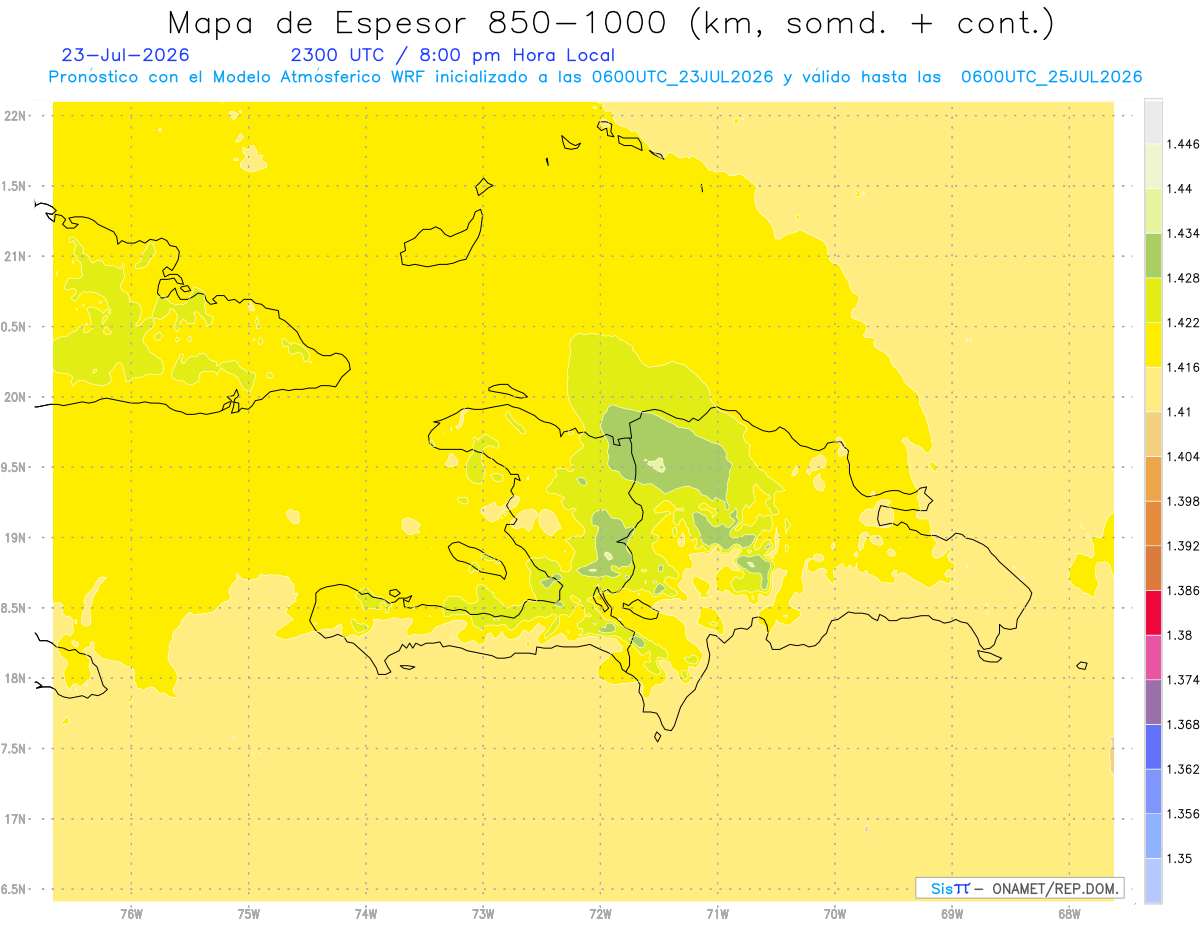Click the legend value '1.44'

(1179, 189)
